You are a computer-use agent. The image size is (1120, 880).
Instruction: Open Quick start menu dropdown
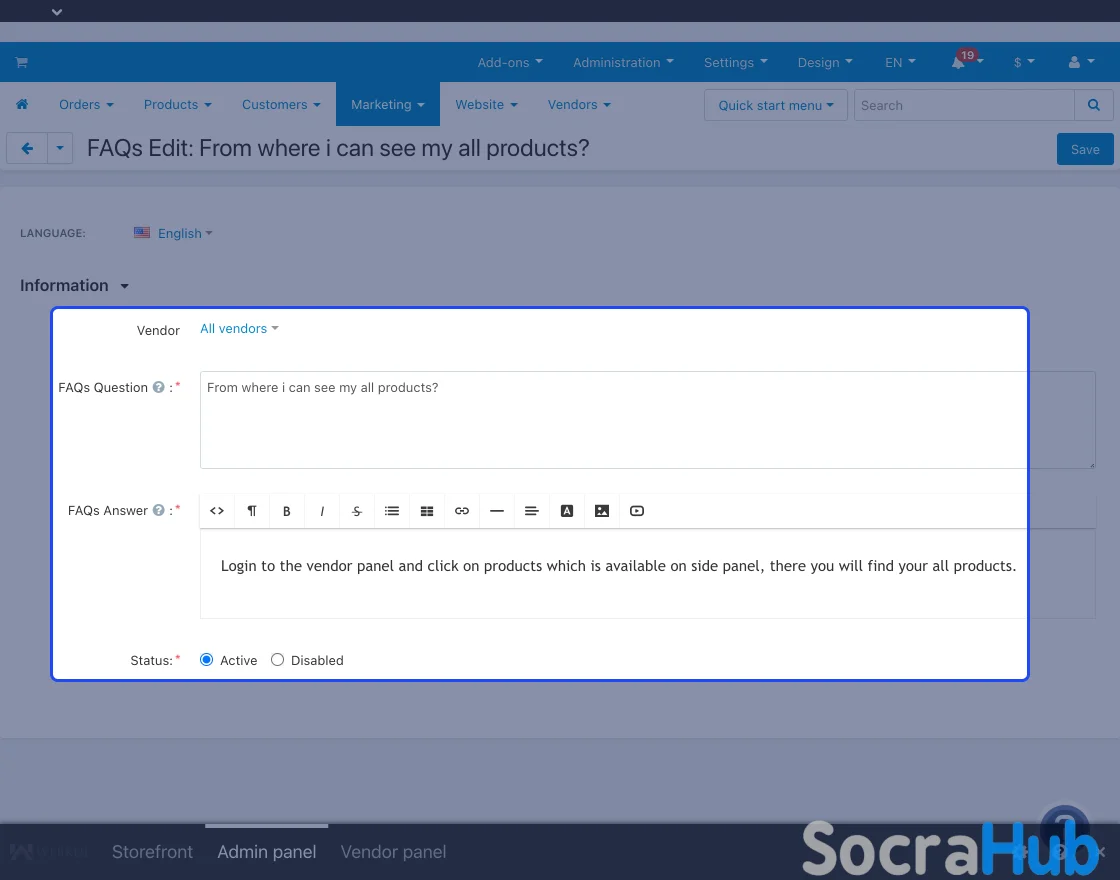776,105
